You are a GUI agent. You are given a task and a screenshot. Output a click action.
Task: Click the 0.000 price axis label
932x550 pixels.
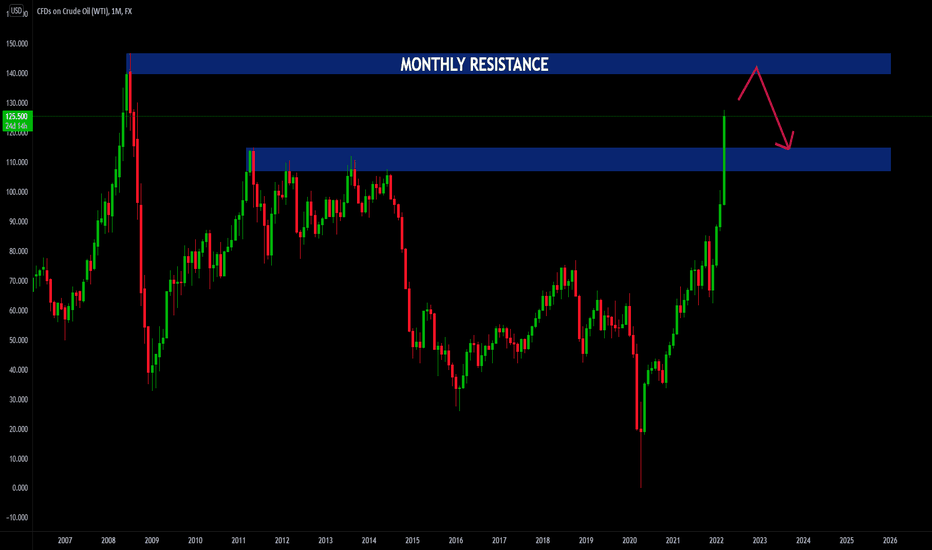pyautogui.click(x=20, y=488)
